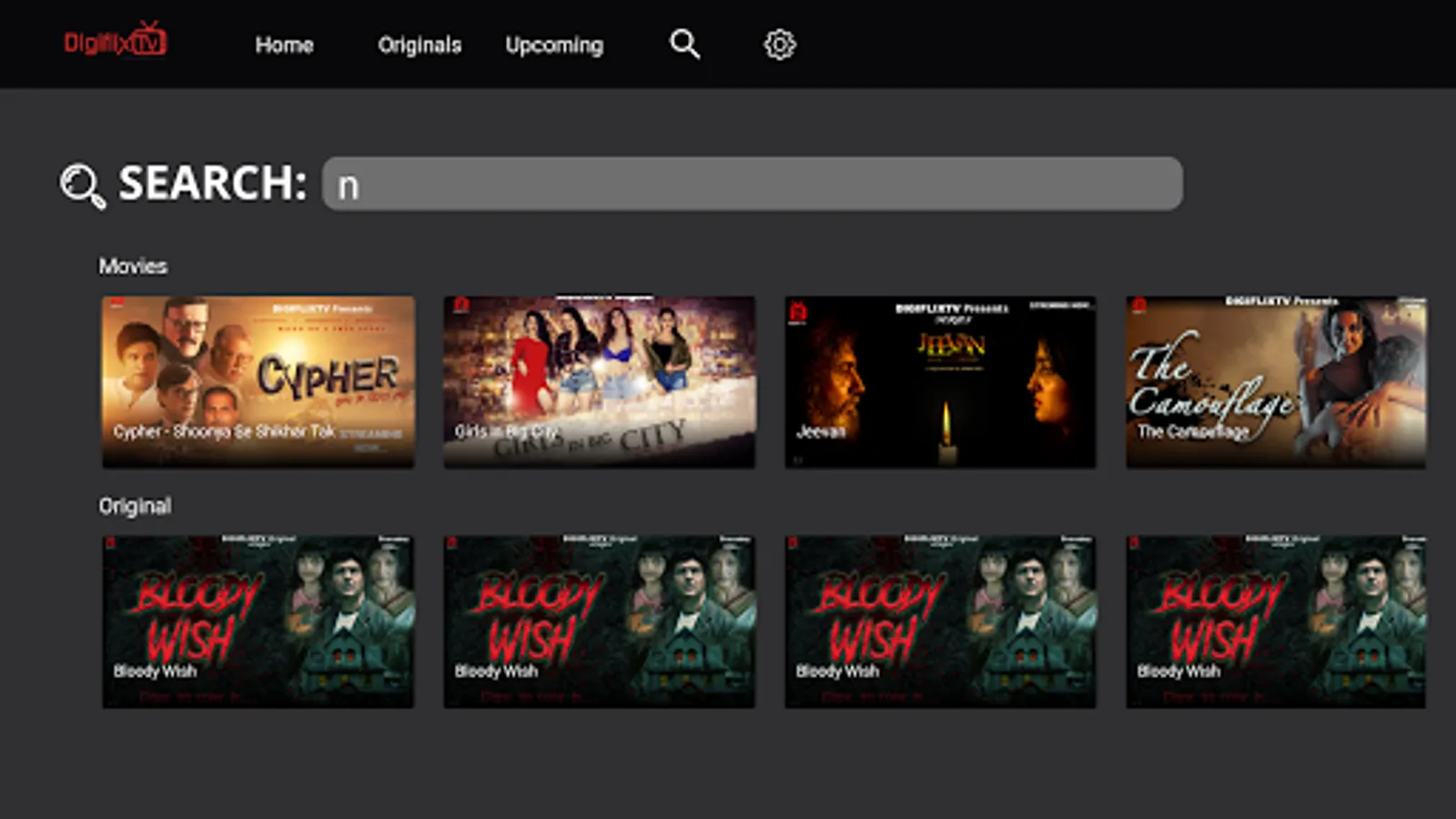1456x819 pixels.
Task: Click the magnifier icon beside the SEARCH label
Action: (x=83, y=186)
